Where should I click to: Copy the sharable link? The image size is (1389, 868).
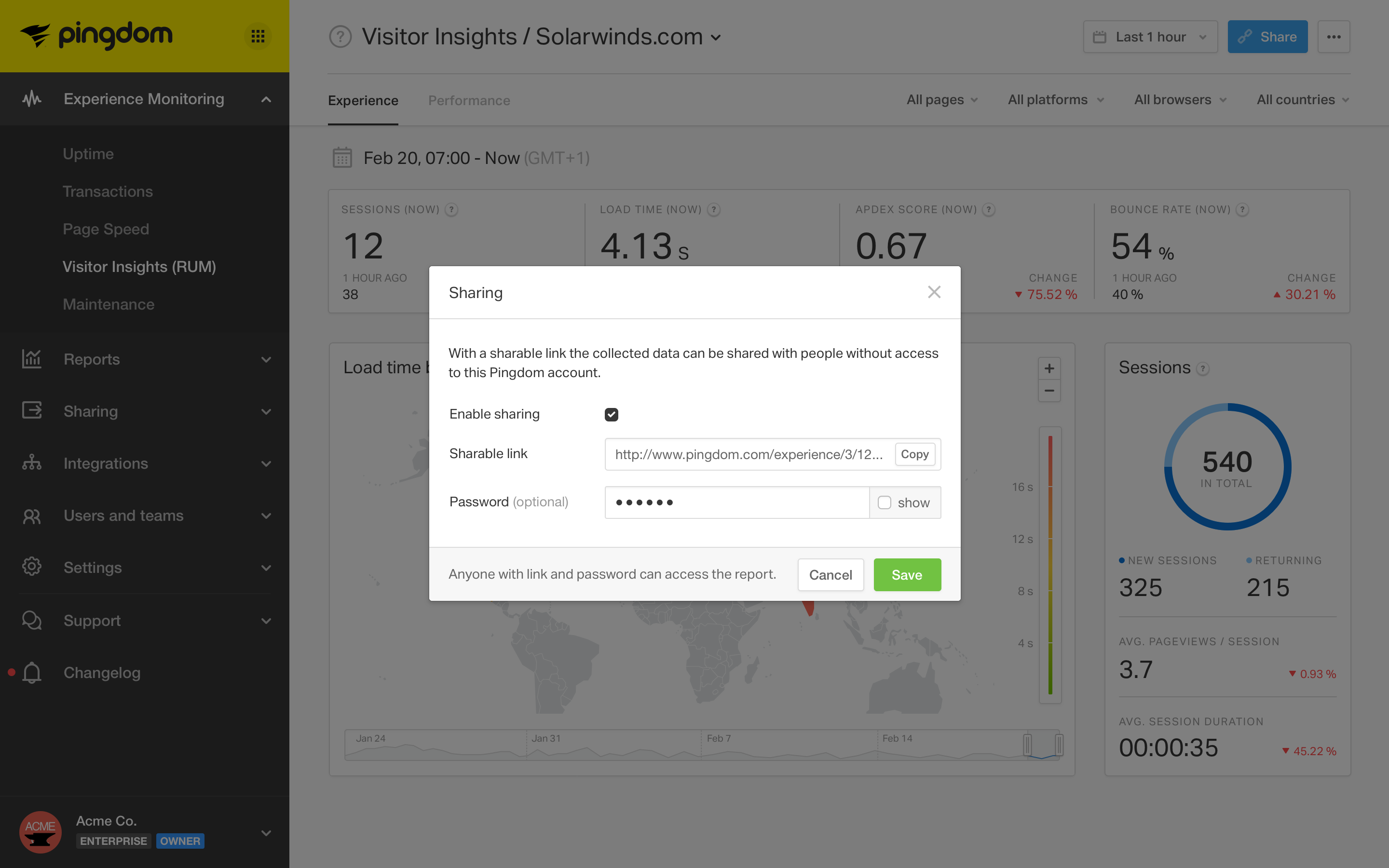(x=915, y=454)
